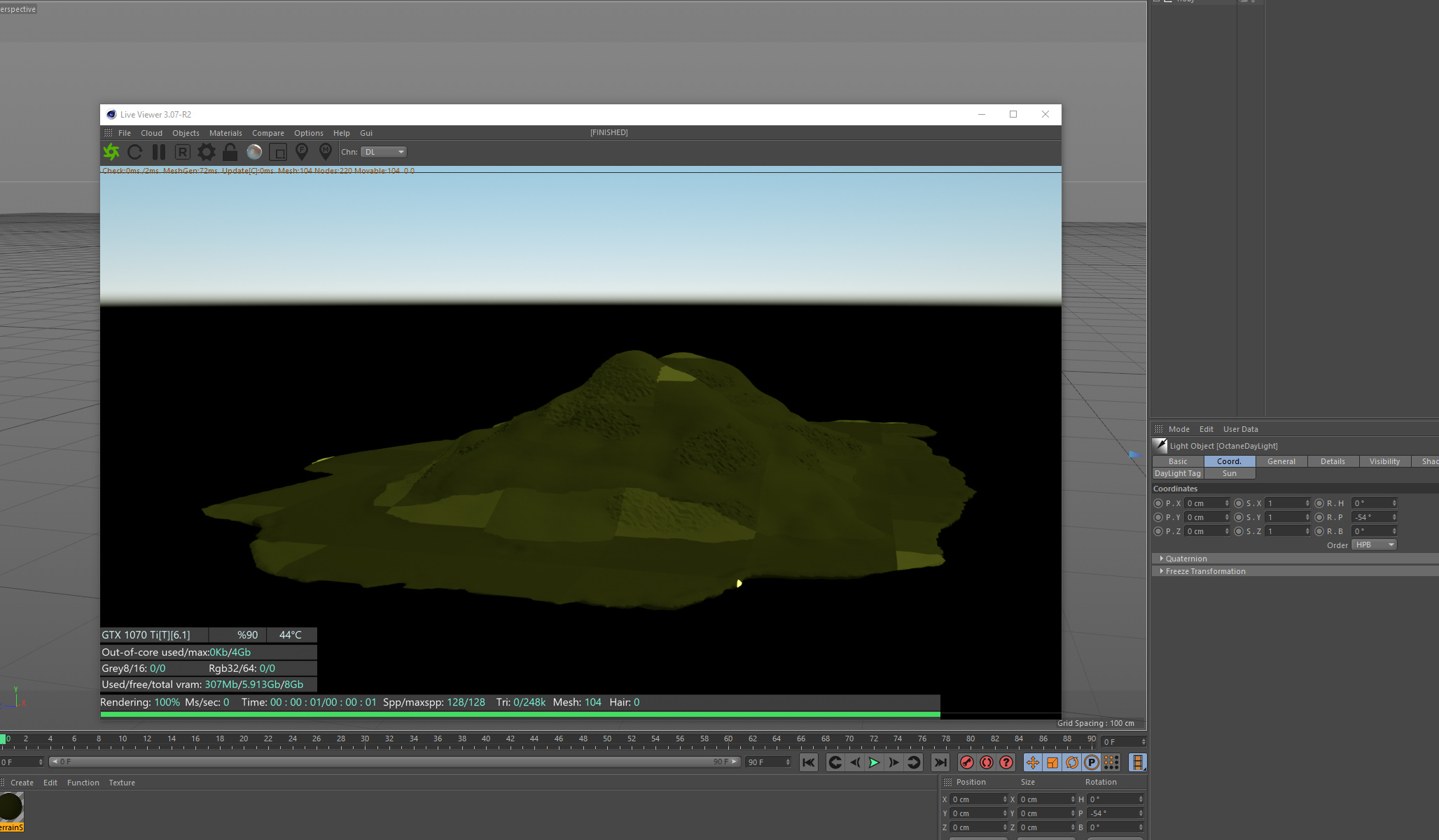Open the DayLight Tag tab
This screenshot has height=840, width=1439.
click(x=1178, y=473)
